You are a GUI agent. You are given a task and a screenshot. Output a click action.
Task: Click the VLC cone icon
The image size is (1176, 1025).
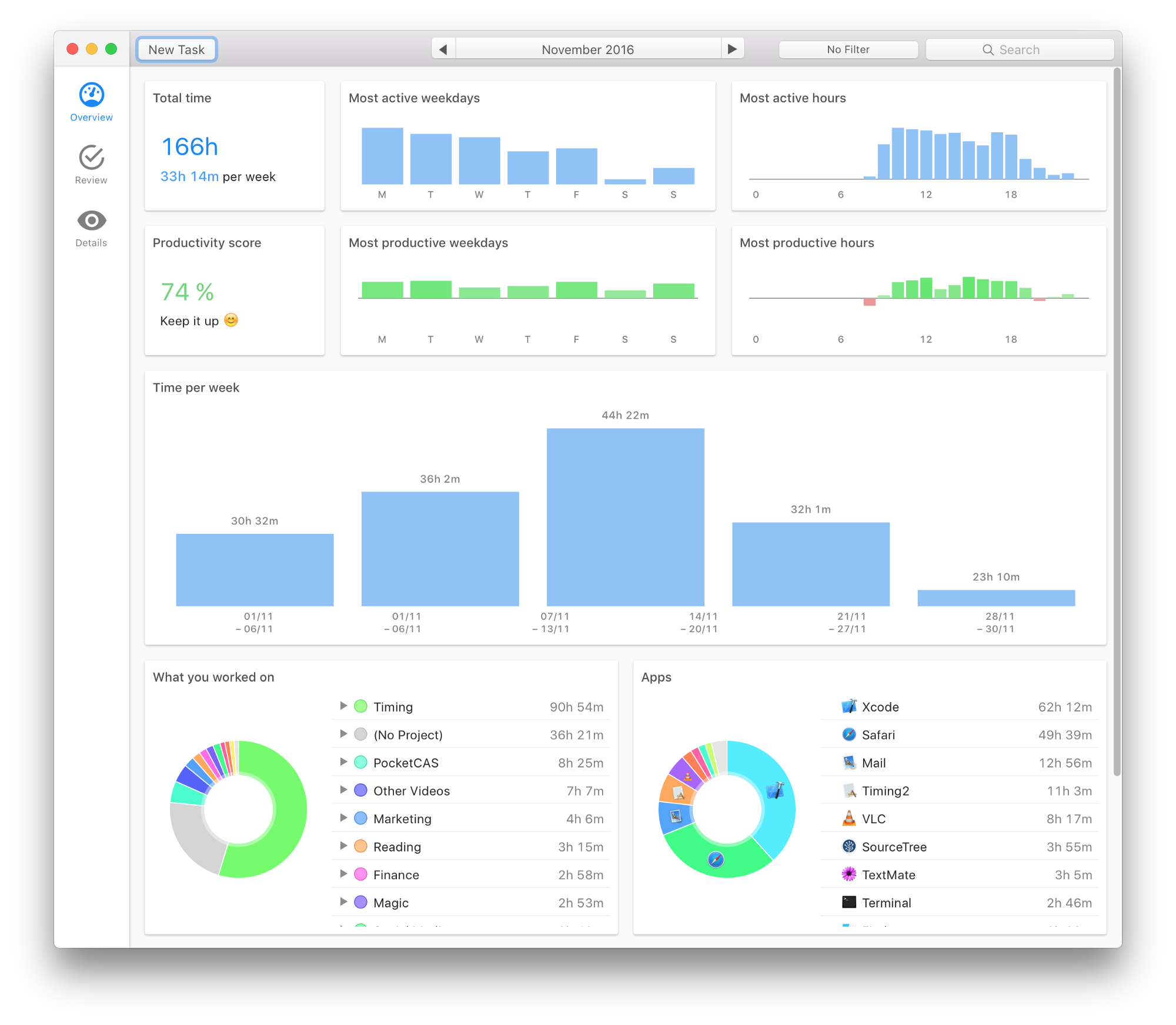[x=848, y=819]
